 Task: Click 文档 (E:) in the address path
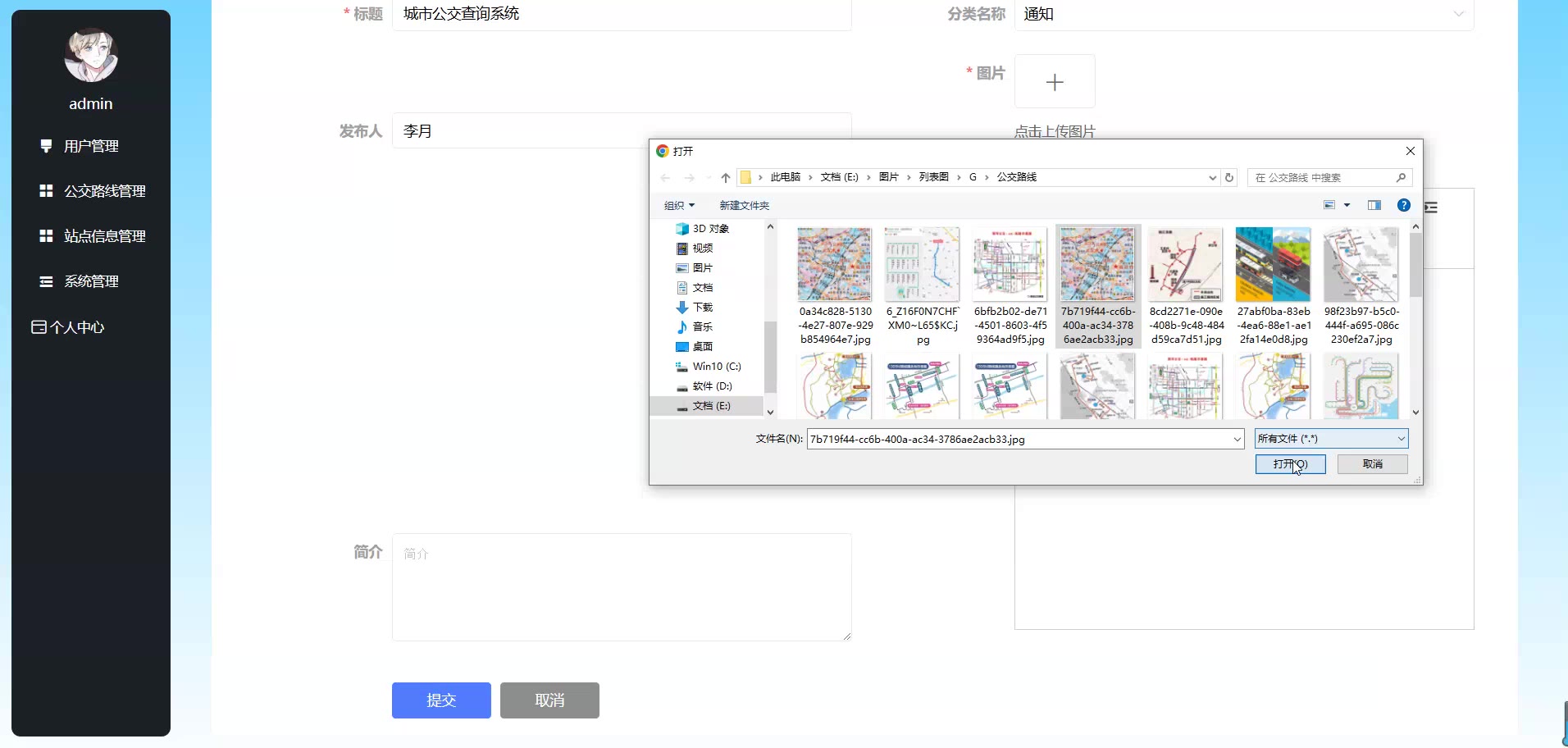(839, 177)
